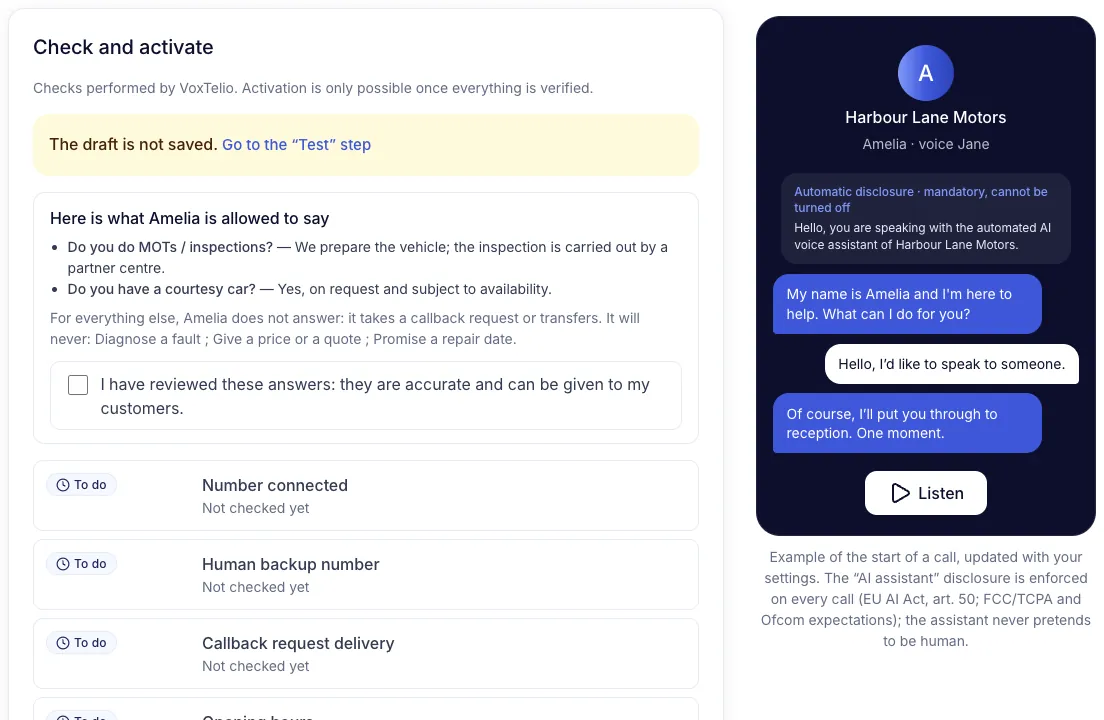Viewport: 1104px width, 720px height.
Task: Check the 'I have reviewed these answers' checkbox
Action: tap(78, 385)
